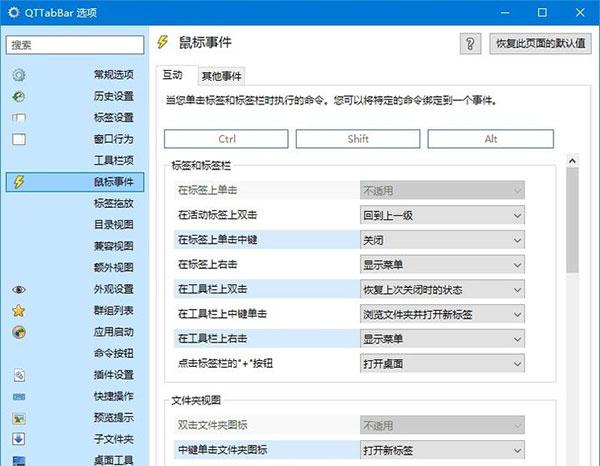Open the 在工具栏上中键单击 dropdown

point(442,314)
